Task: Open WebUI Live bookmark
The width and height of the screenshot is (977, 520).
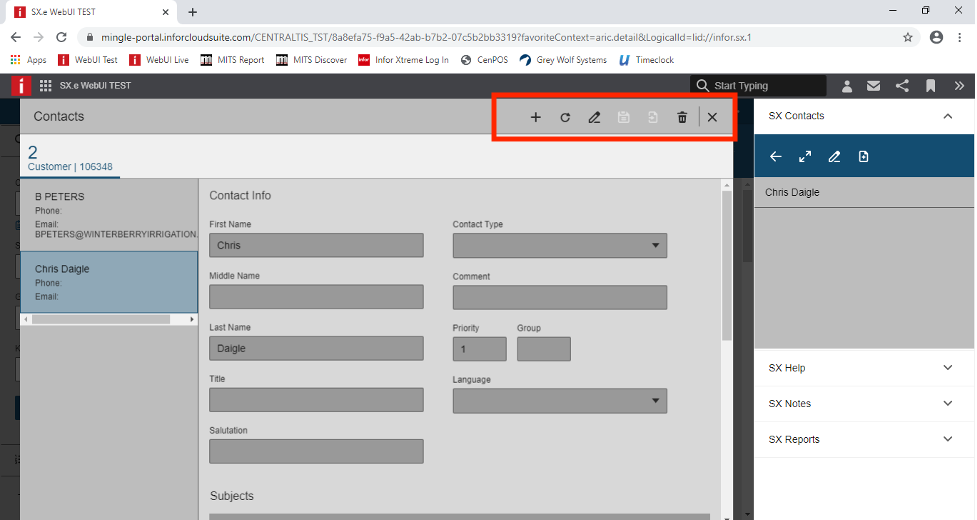Action: tap(159, 60)
